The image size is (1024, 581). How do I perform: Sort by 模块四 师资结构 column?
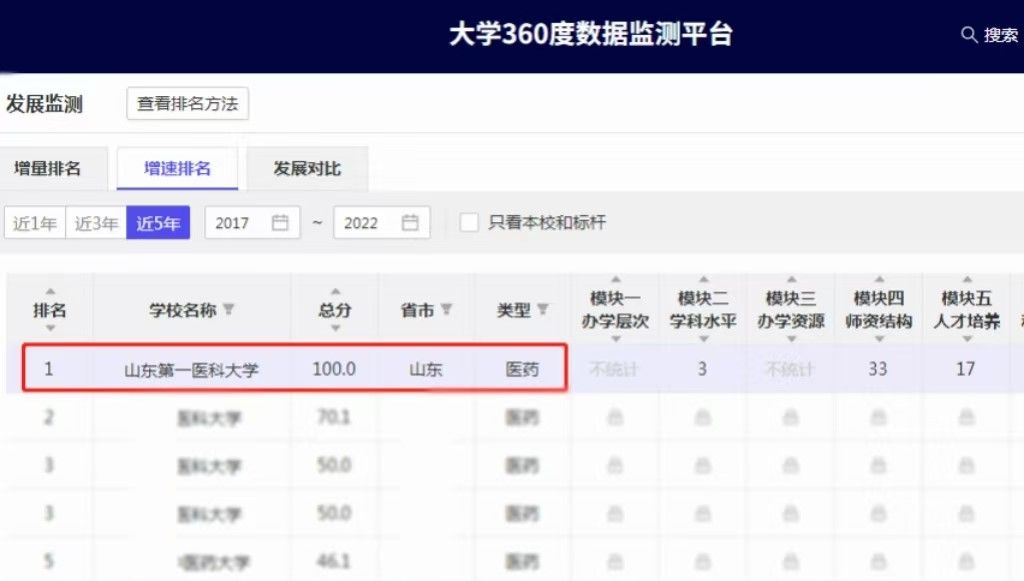click(877, 310)
